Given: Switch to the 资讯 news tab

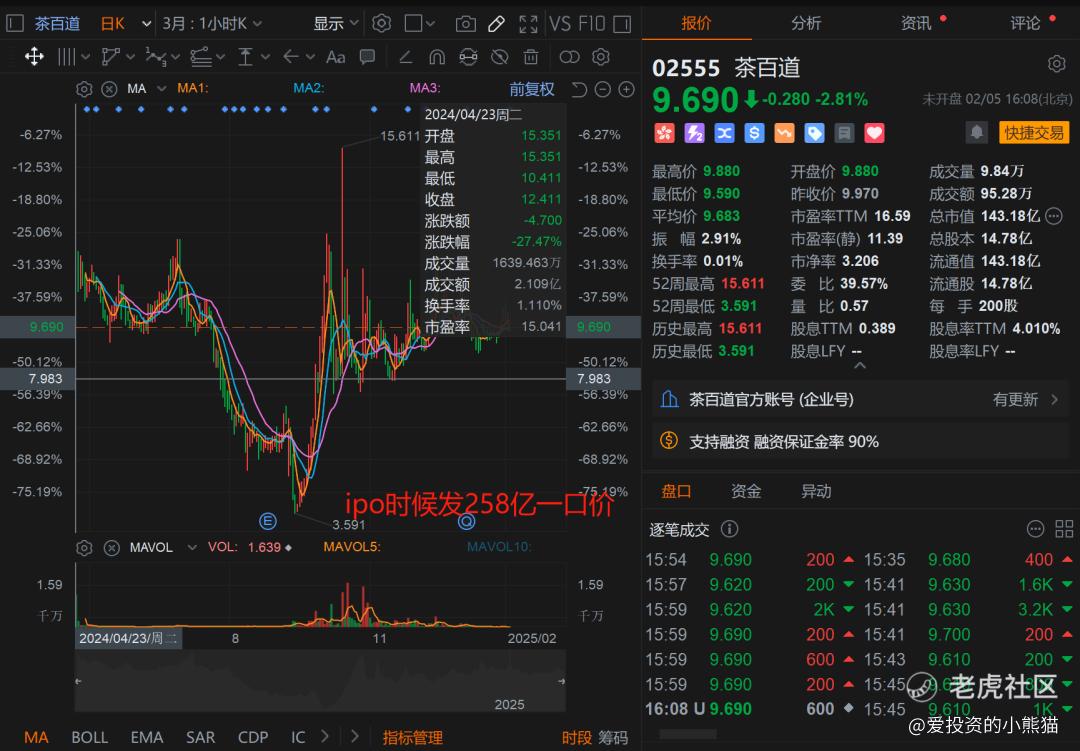Looking at the screenshot, I should click(916, 23).
